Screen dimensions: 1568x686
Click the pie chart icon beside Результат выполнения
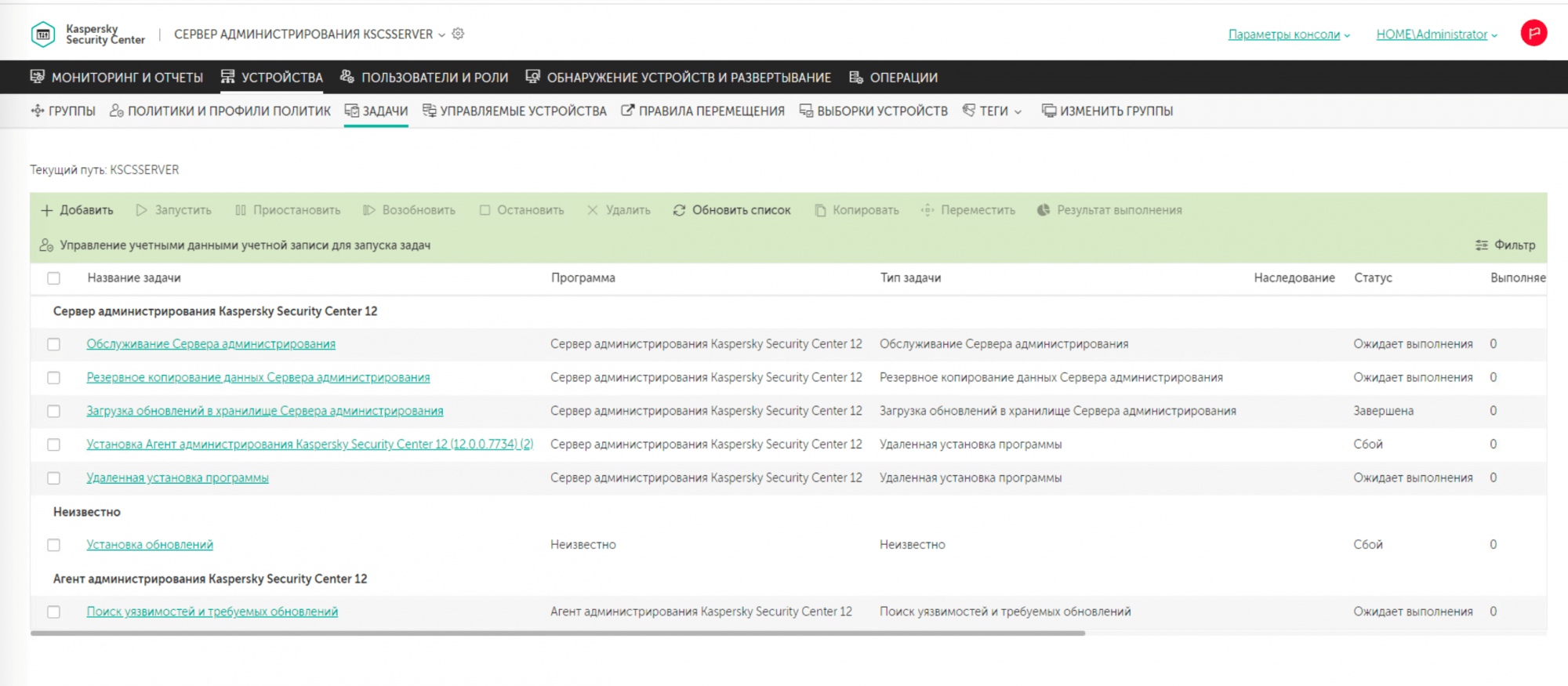[x=1044, y=210]
